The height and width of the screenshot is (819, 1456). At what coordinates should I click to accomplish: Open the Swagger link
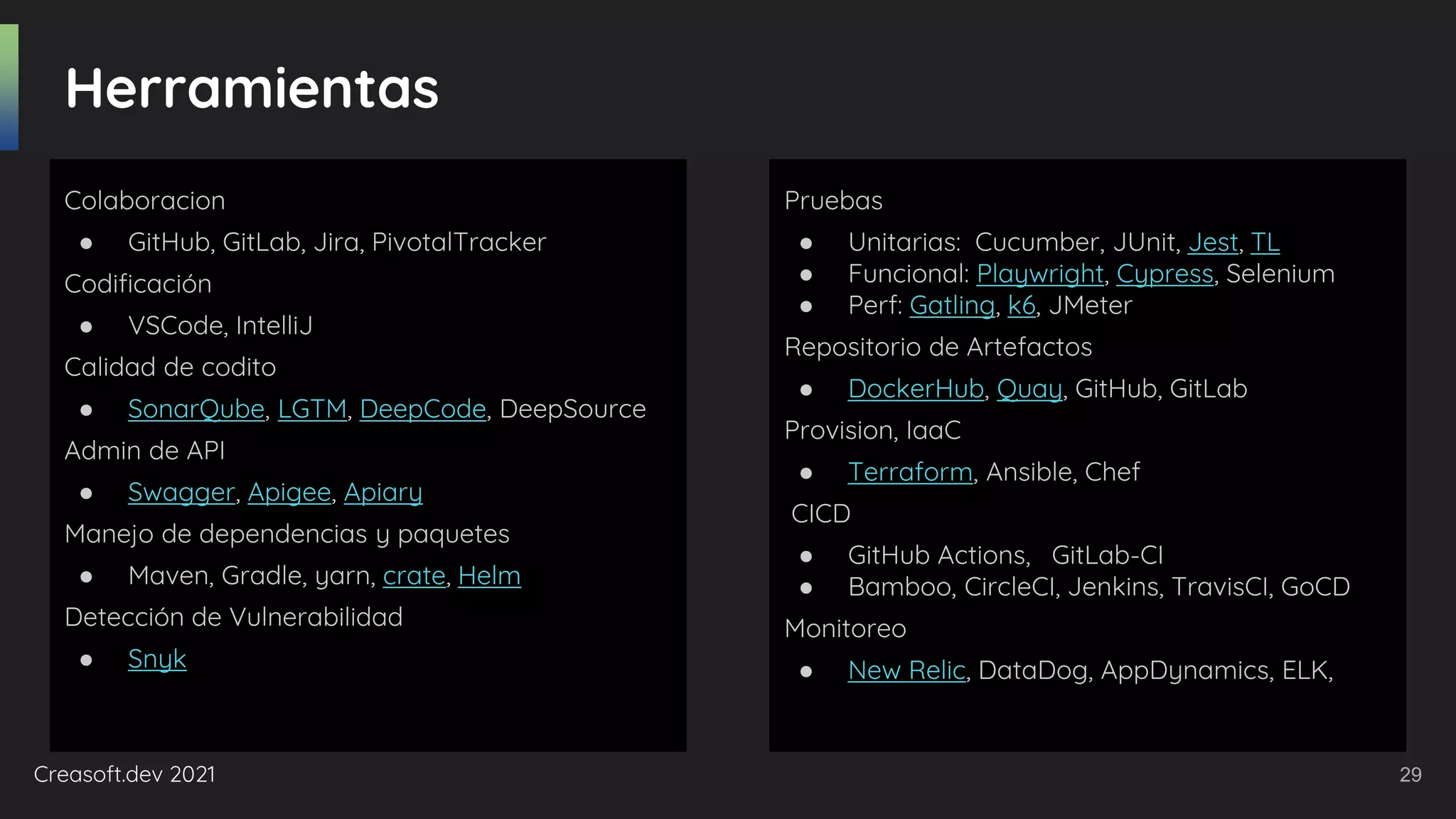point(181,492)
